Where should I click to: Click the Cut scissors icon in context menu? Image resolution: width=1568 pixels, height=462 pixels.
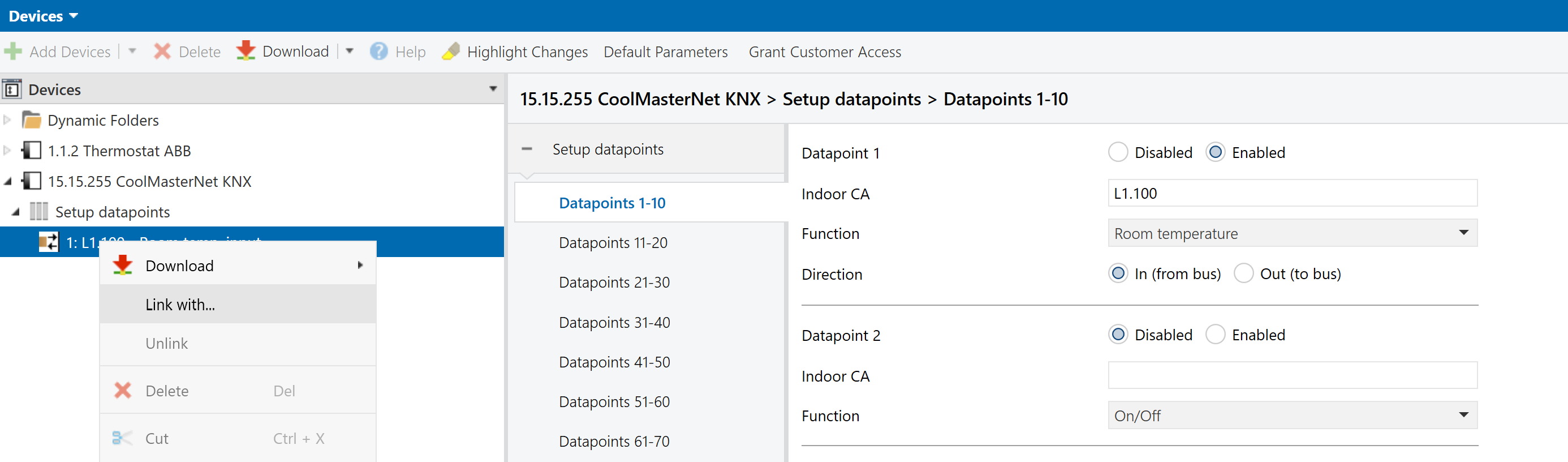(122, 438)
